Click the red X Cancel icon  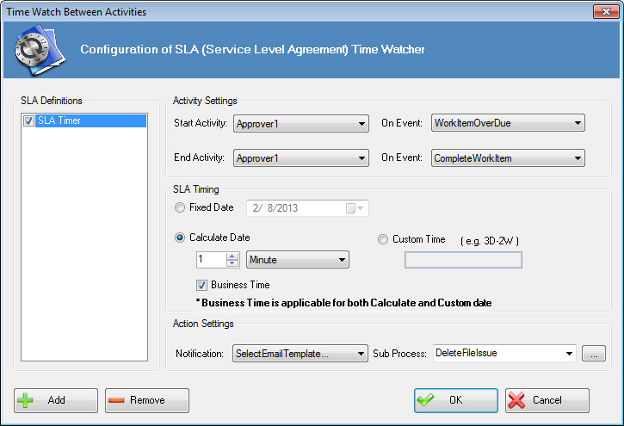[x=517, y=400]
